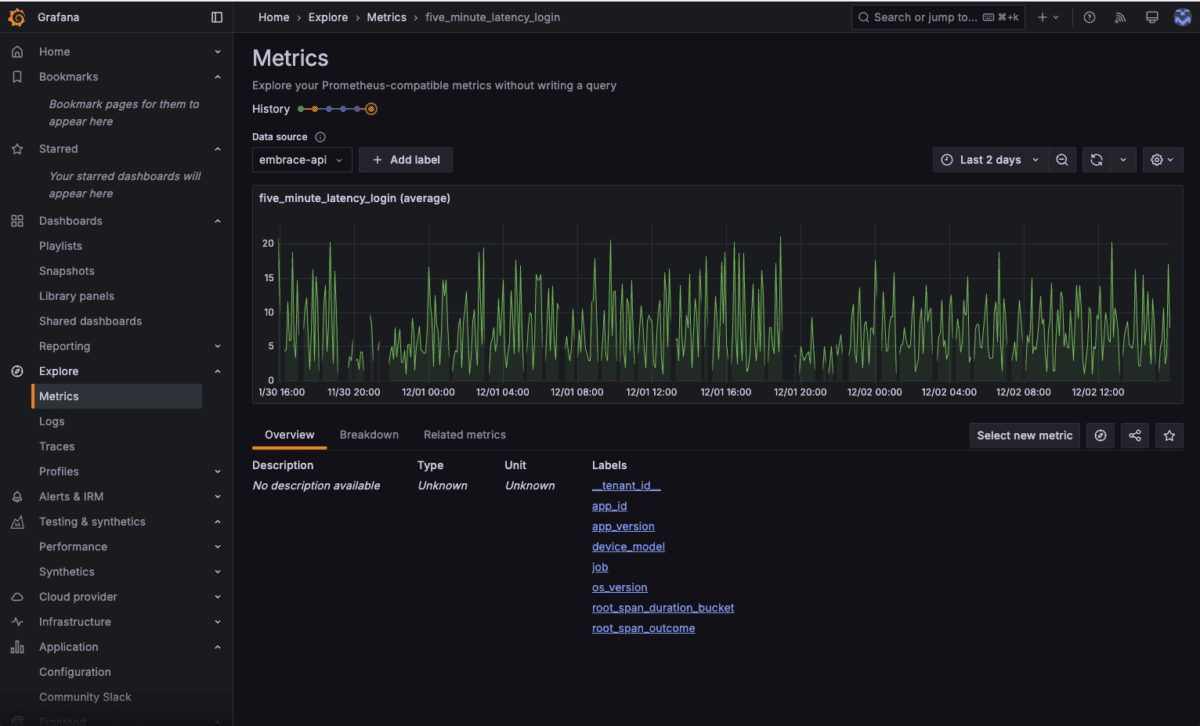
Task: Click the first green history step dot
Action: click(x=301, y=109)
